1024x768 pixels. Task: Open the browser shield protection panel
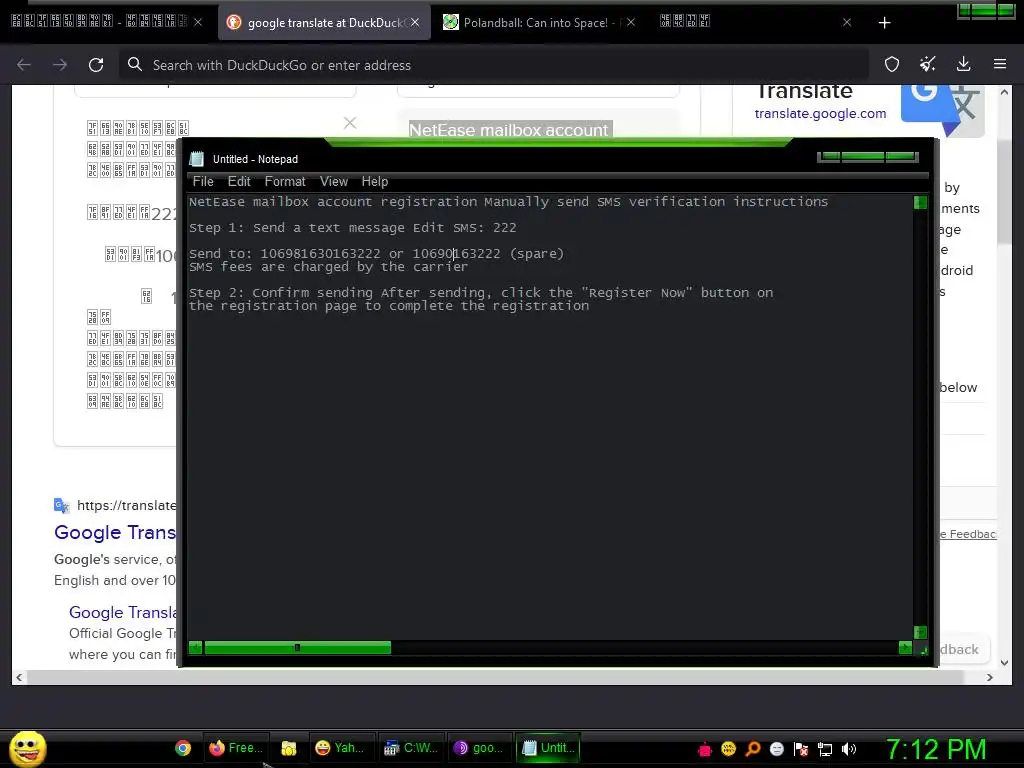(891, 64)
